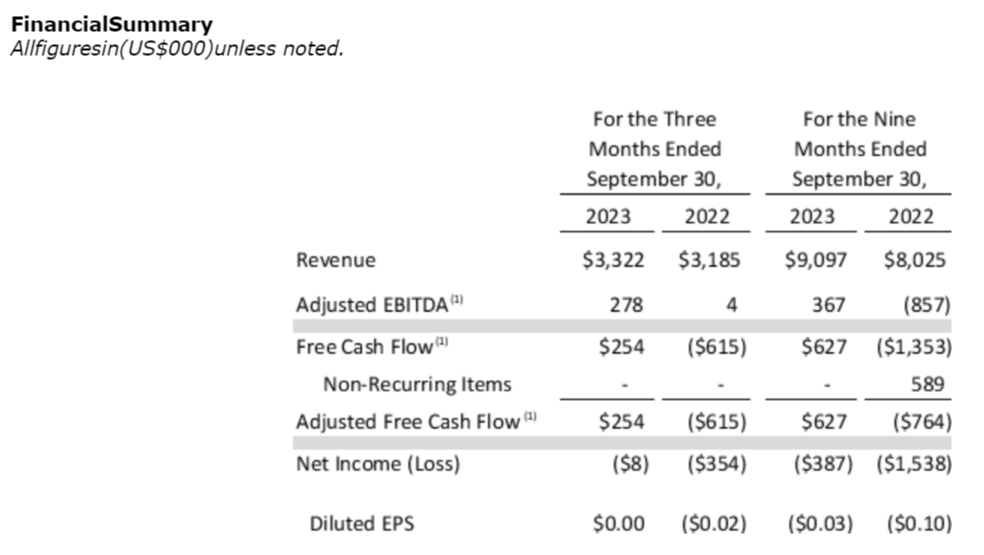Click the $3,322 revenue value

click(612, 260)
